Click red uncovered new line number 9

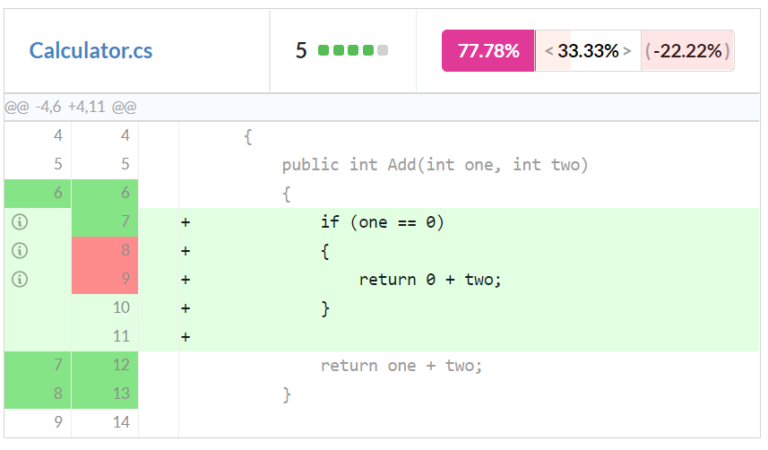click(x=124, y=280)
